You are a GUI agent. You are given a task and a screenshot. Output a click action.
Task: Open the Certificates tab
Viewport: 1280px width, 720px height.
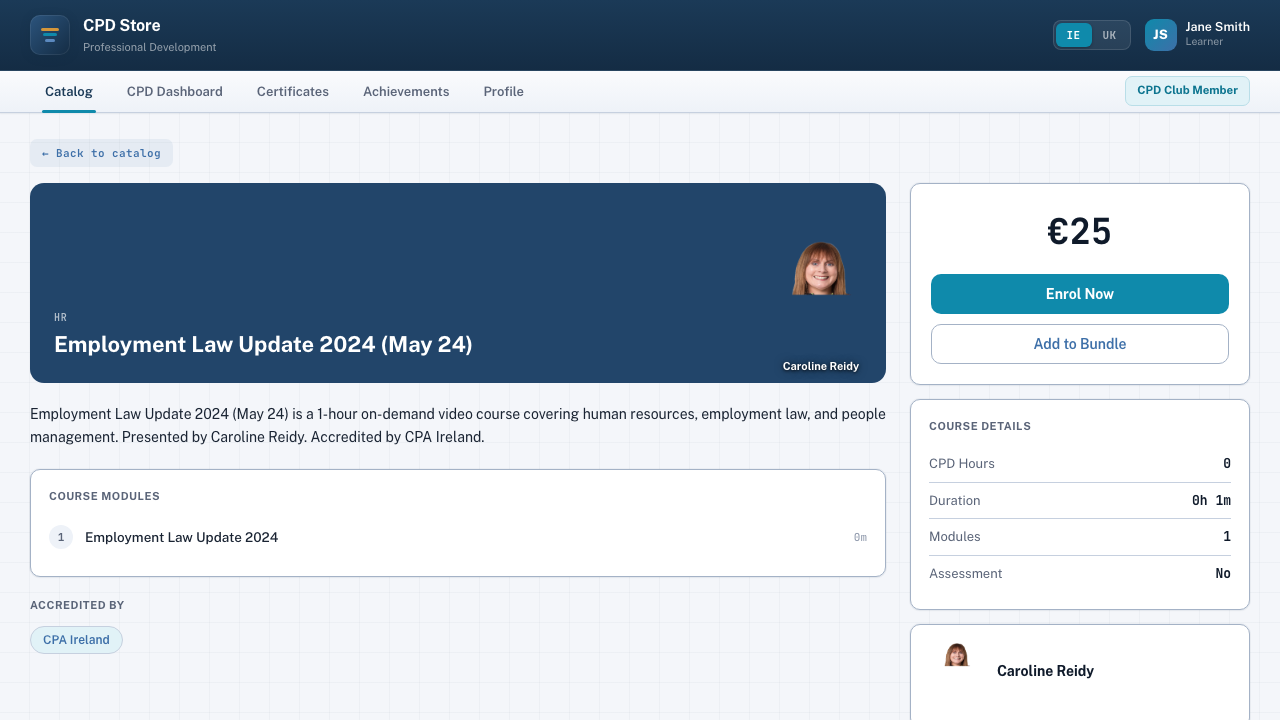pyautogui.click(x=293, y=91)
